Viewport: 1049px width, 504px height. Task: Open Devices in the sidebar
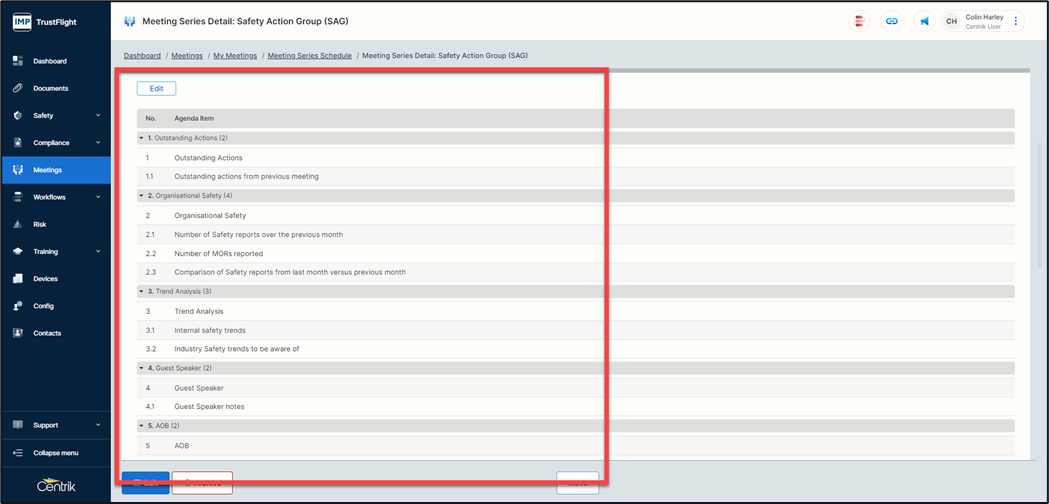[56, 278]
